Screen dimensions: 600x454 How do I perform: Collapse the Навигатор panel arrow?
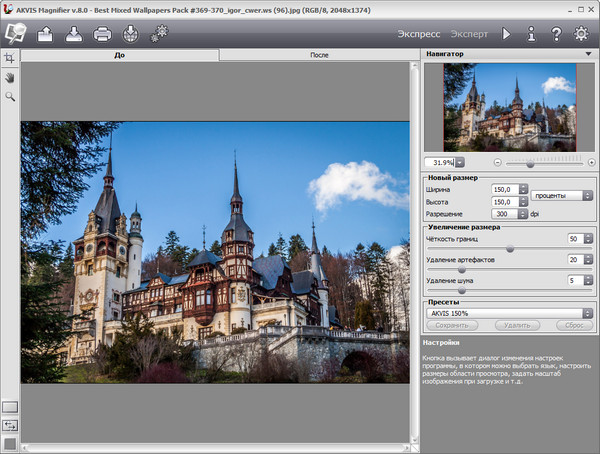pos(587,53)
